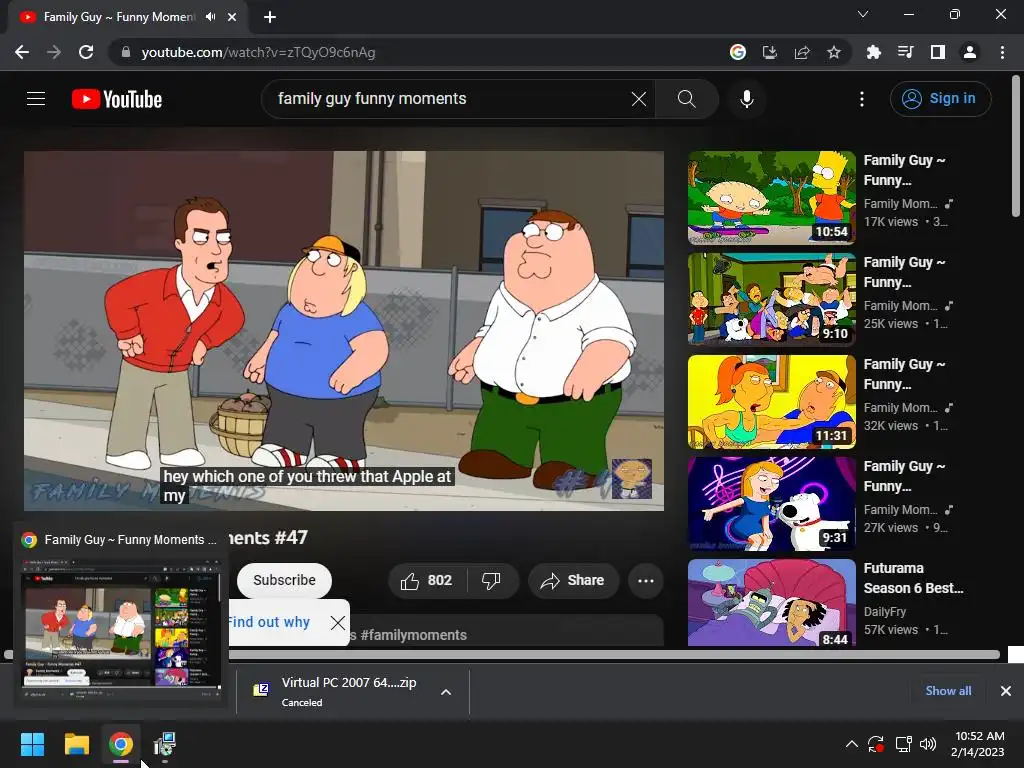Bookmark this tab with the star

tap(834, 52)
